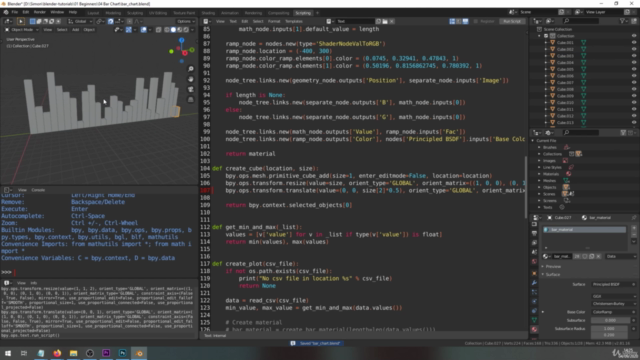This screenshot has height=360, width=640.
Task: Expand Materials in Current File list
Action: pyautogui.click(x=540, y=174)
